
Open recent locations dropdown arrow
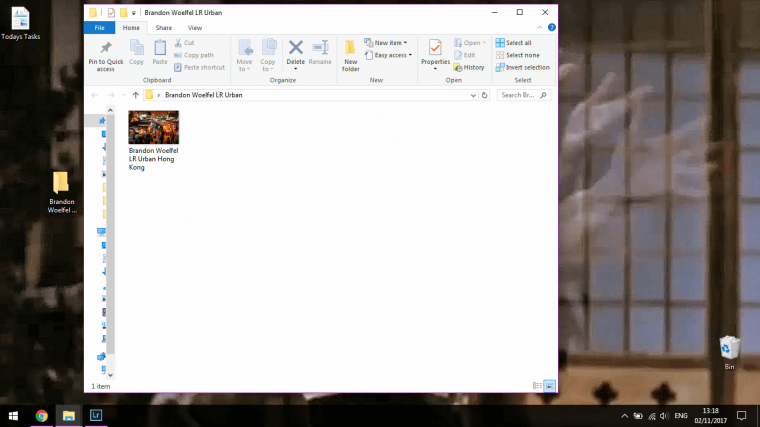[124, 95]
